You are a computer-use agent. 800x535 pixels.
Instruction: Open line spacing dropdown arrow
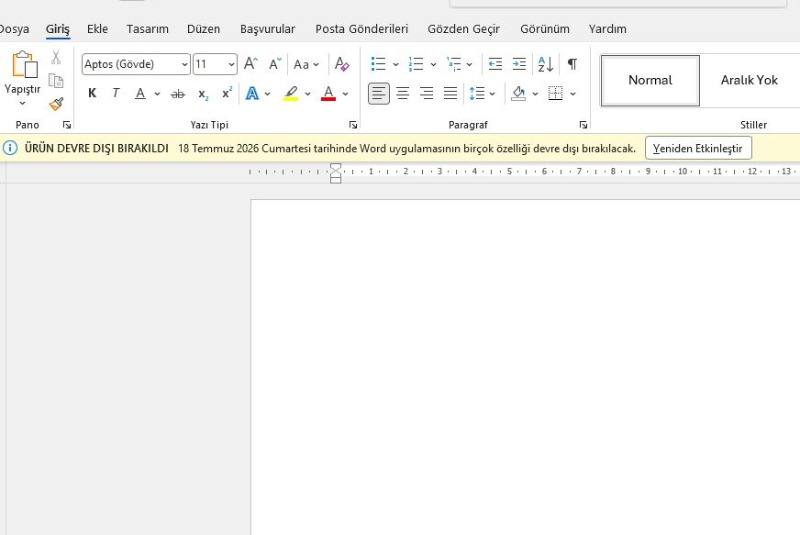click(x=492, y=94)
